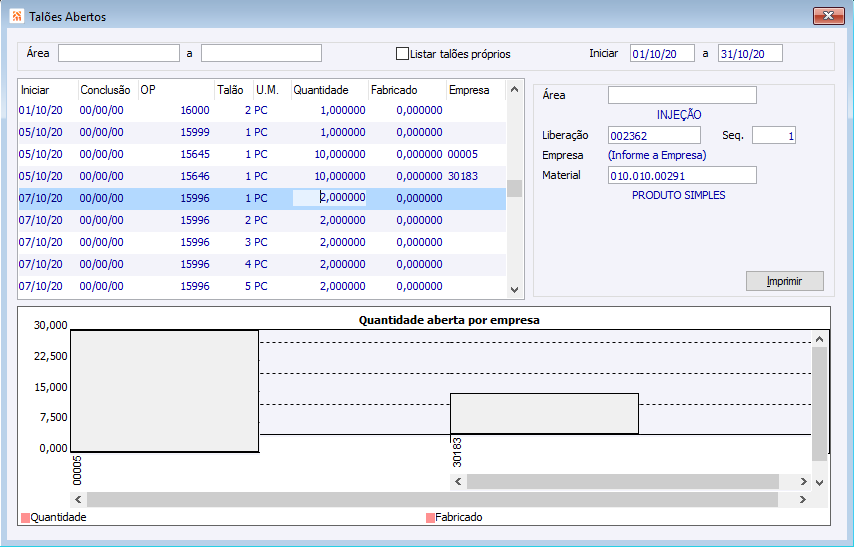Click Empresa value 30183 in table
The image size is (854, 547).
tap(462, 177)
